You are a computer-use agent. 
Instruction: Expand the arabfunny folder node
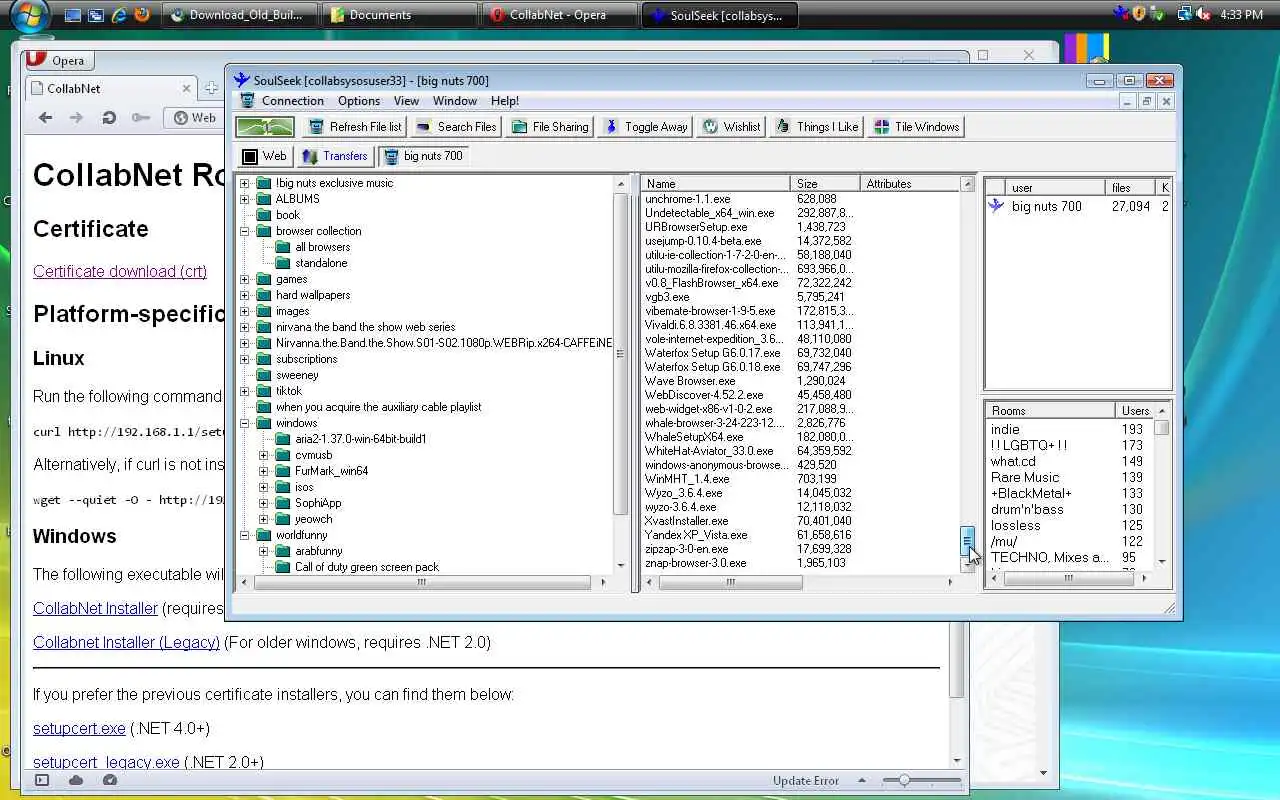[264, 551]
